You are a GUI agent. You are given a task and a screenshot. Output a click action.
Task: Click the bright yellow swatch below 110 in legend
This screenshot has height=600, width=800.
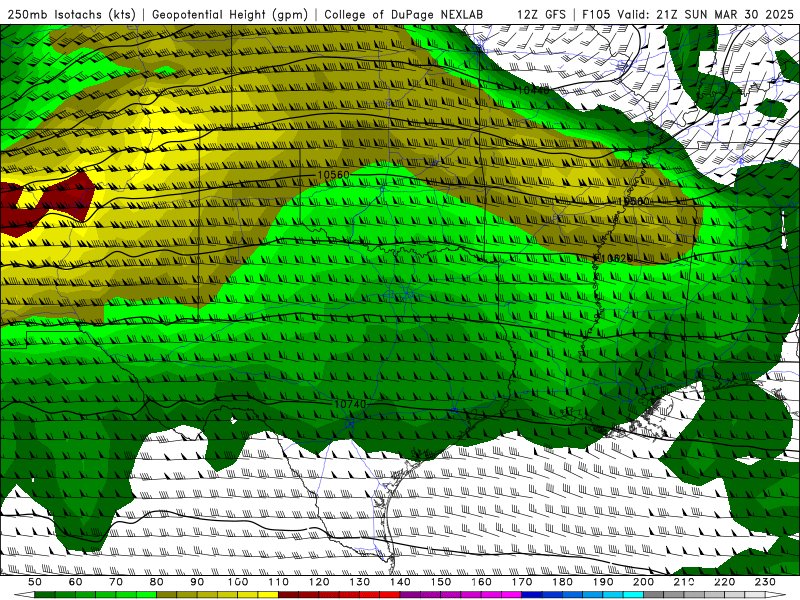point(268,595)
